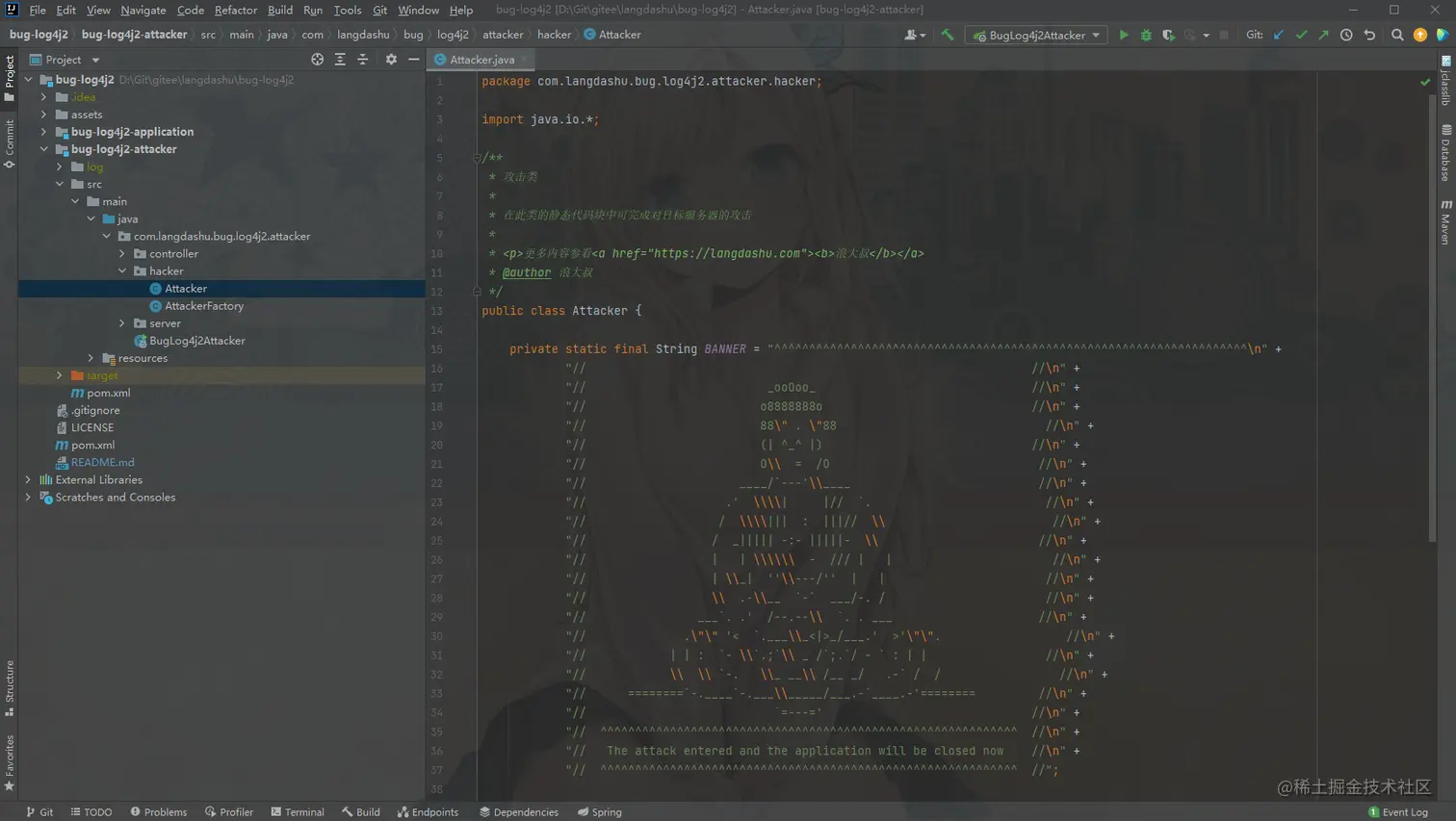Open the TODO tool window
1456x821 pixels.
tap(91, 812)
